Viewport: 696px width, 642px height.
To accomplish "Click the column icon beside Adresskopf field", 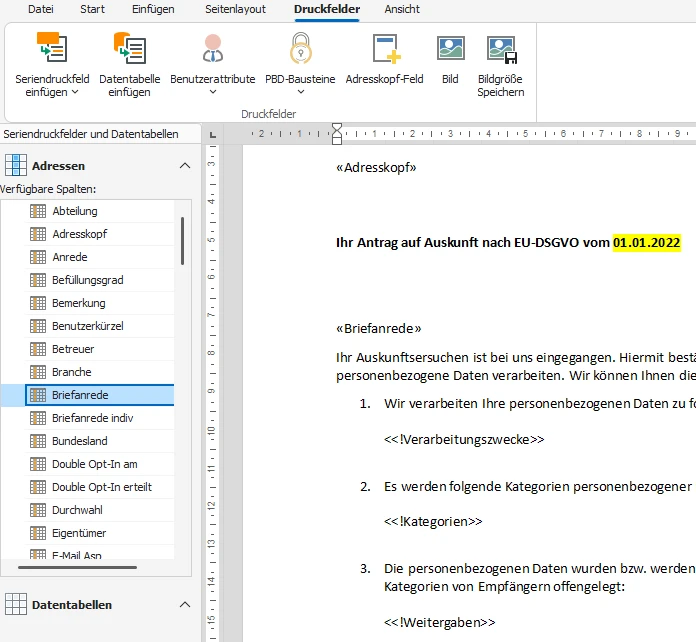I will point(38,234).
